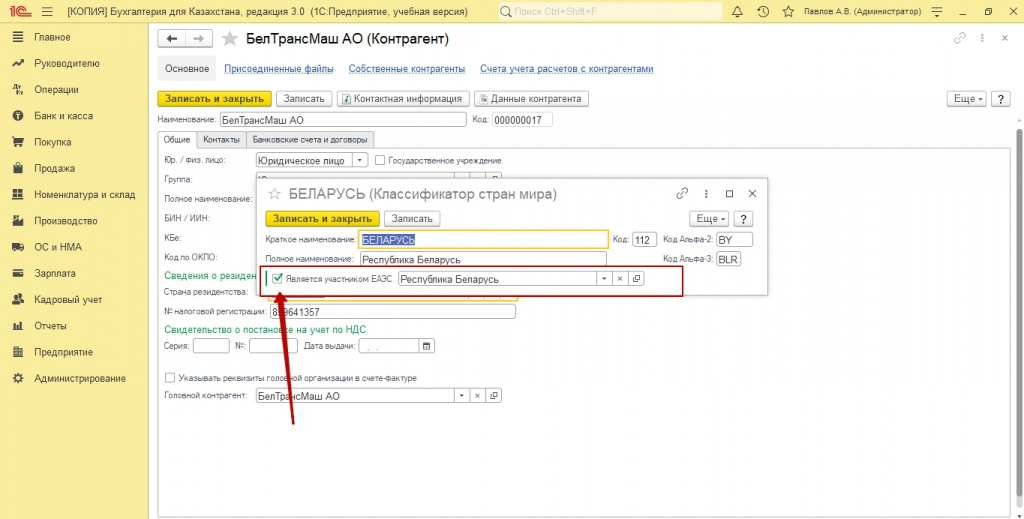This screenshot has width=1024, height=519.
Task: Open Присоединенные файлы link
Action: (x=279, y=69)
